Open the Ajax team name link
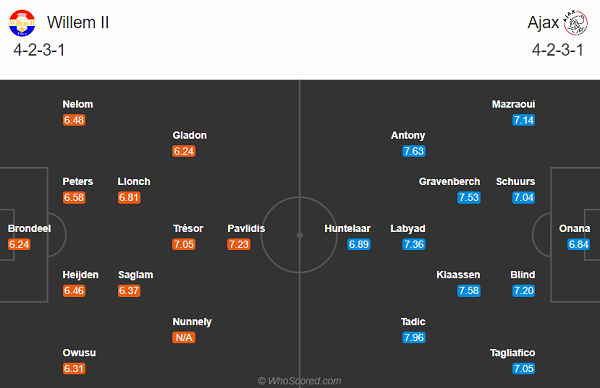This screenshot has height=388, width=600. point(543,23)
